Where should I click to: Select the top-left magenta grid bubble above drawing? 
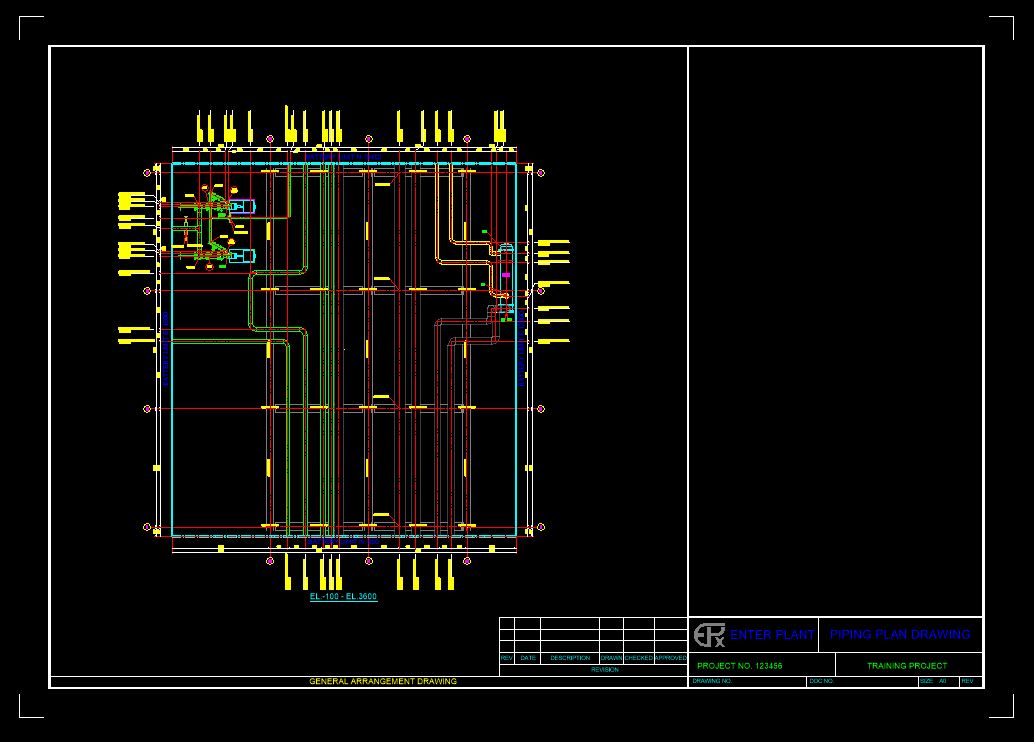(270, 139)
